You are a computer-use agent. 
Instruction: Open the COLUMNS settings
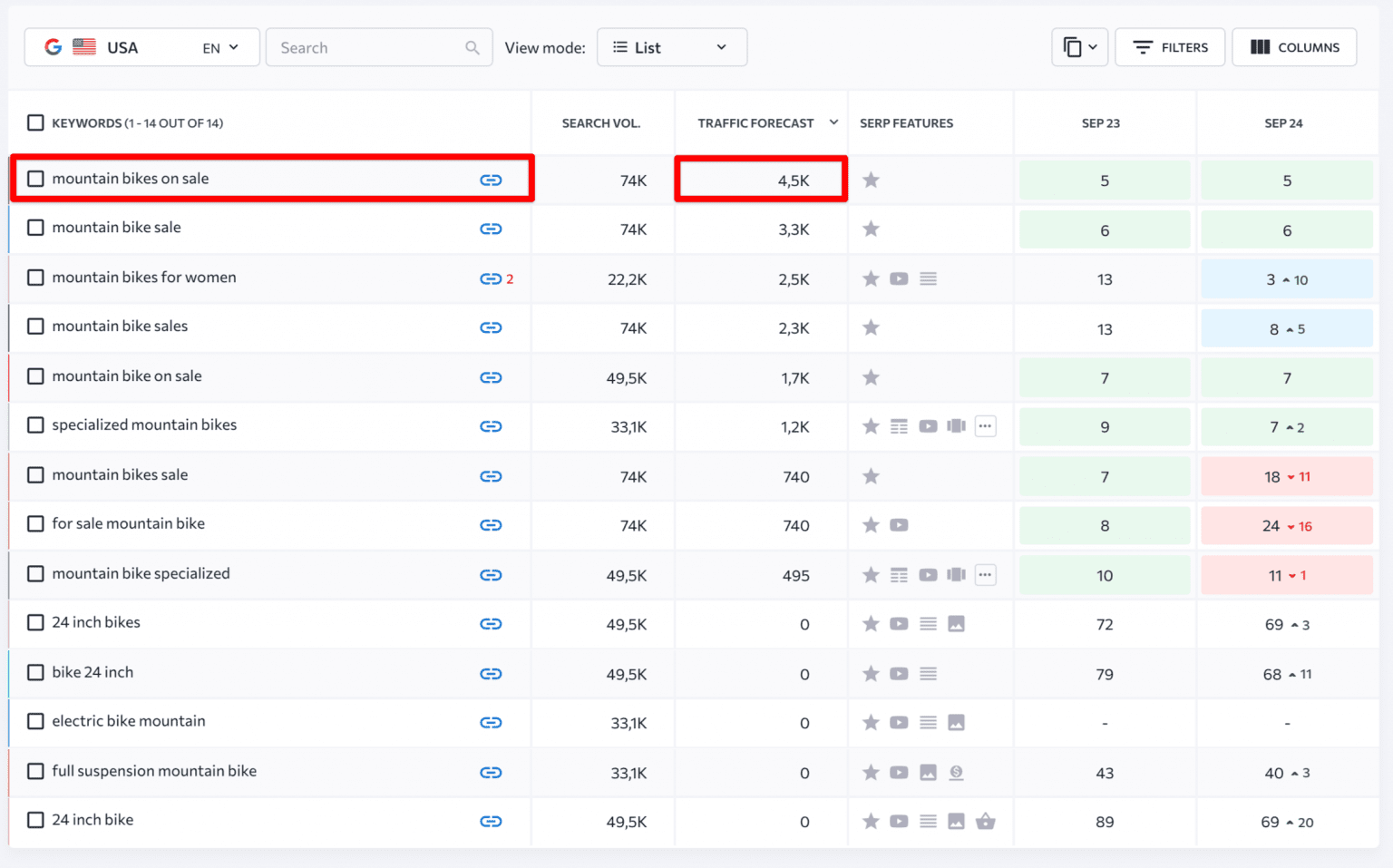click(x=1294, y=46)
